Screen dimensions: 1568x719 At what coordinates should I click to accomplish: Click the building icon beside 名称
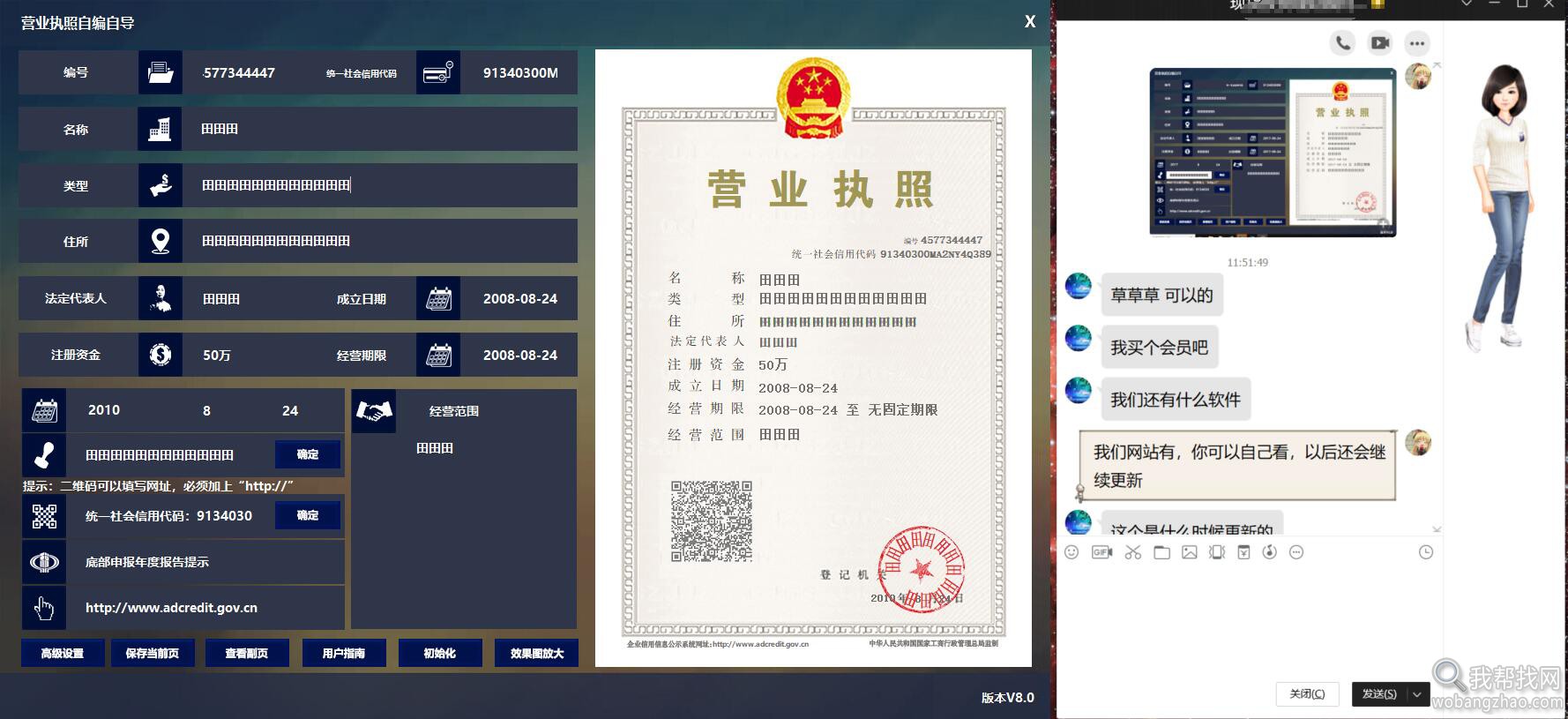point(161,129)
